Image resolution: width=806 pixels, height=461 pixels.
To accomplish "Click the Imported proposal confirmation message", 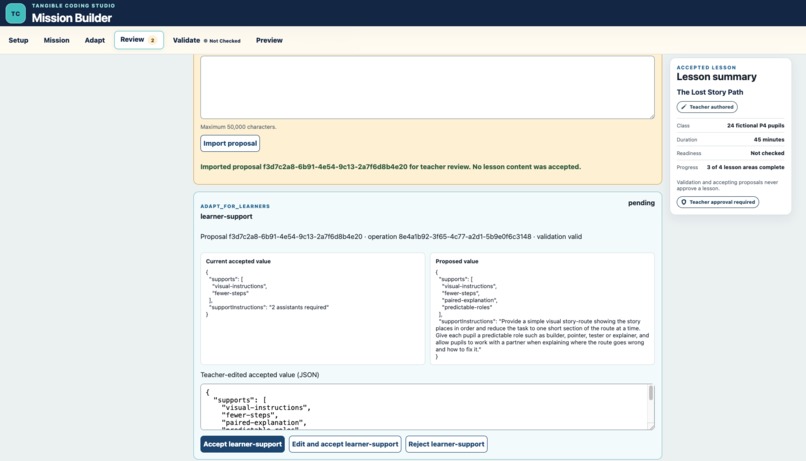I will (391, 167).
